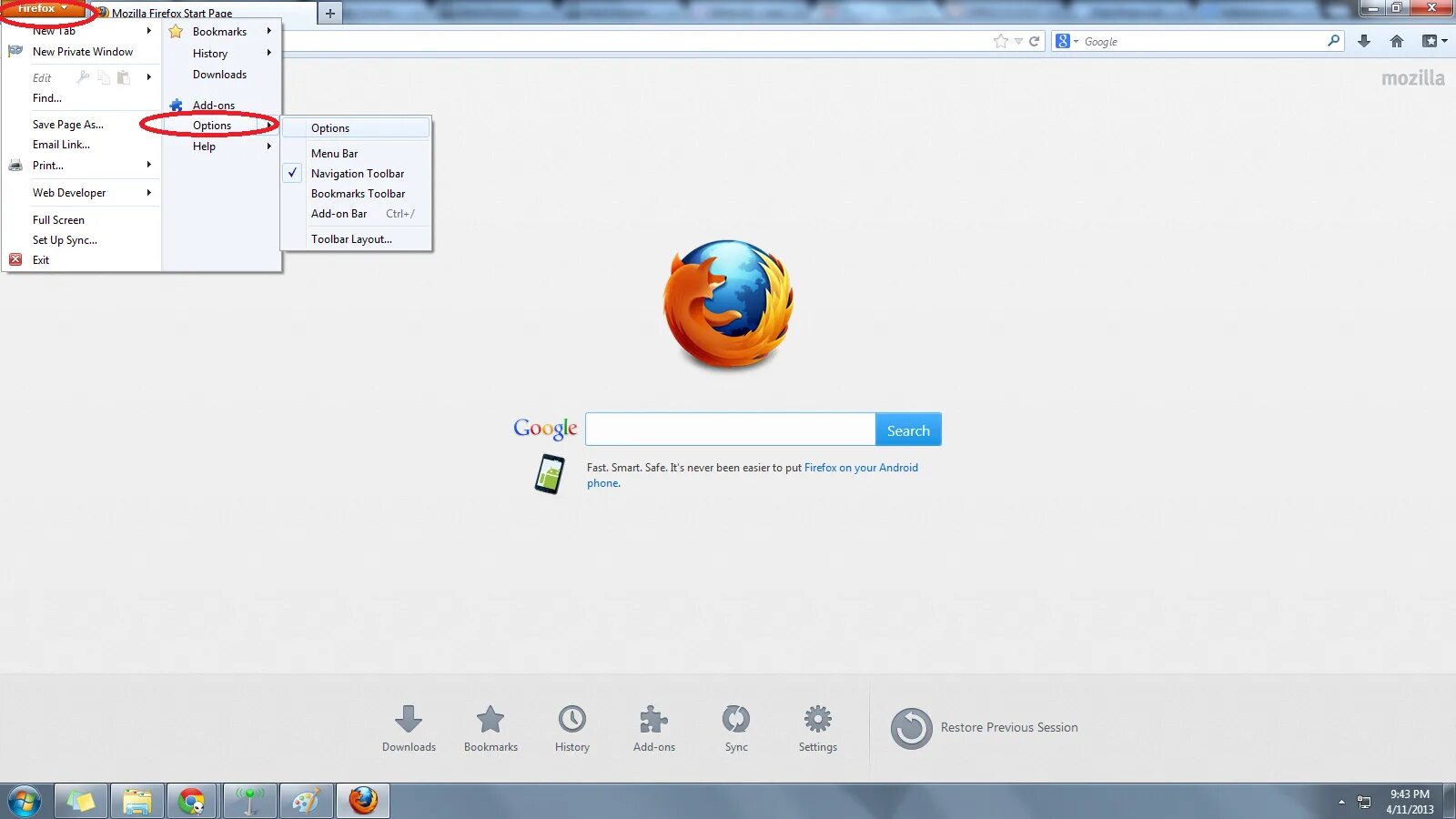Open the location bar history dropdown arrow
Image resolution: width=1456 pixels, height=819 pixels.
(x=1018, y=41)
